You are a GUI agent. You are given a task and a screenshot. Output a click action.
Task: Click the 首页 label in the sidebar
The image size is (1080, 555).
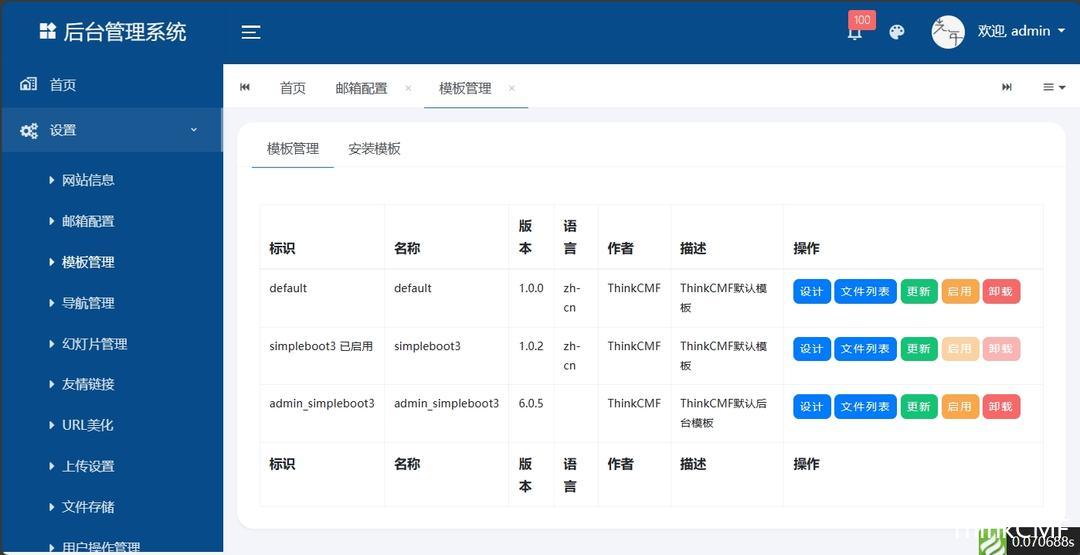coord(63,85)
